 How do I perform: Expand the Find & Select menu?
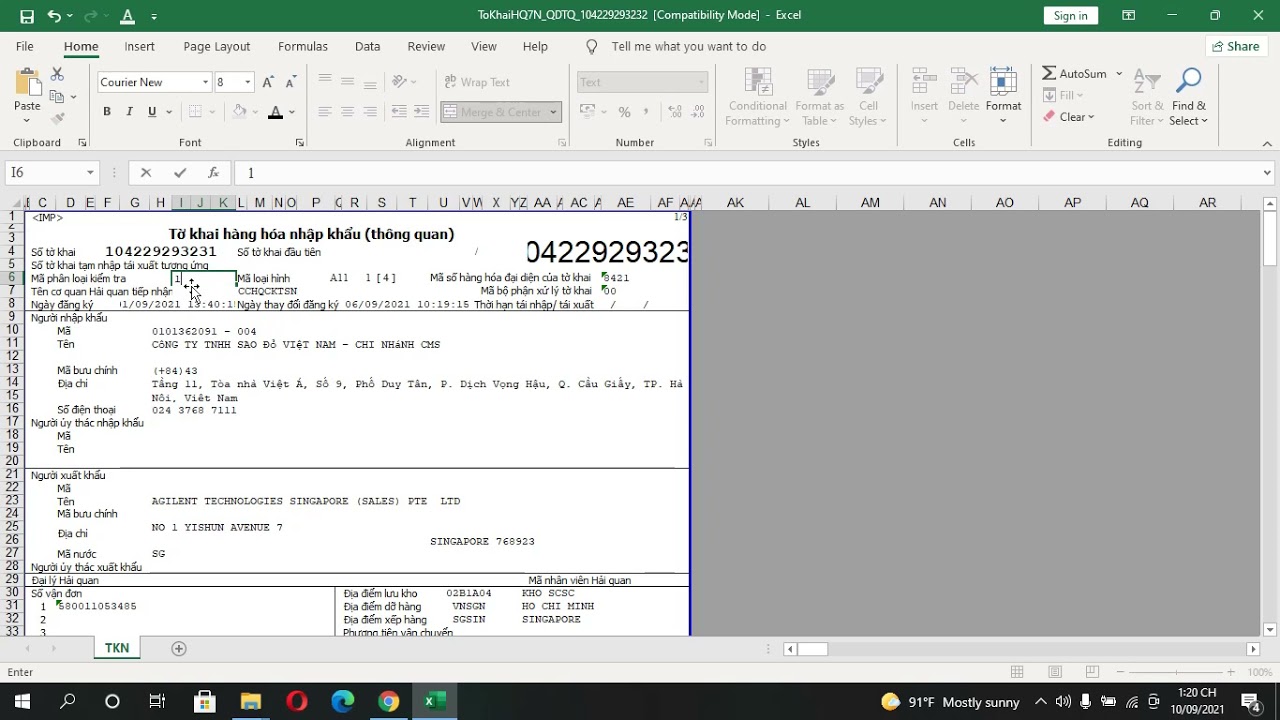click(x=1188, y=97)
